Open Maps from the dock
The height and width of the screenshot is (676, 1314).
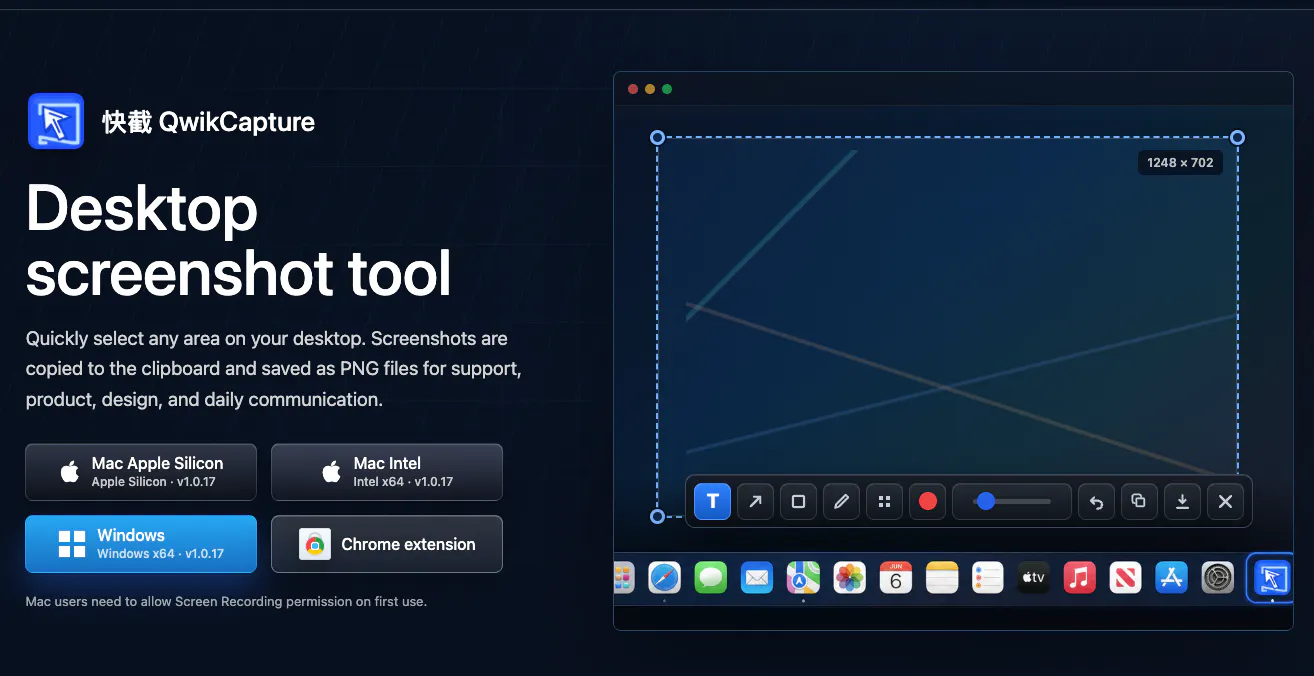(x=803, y=577)
